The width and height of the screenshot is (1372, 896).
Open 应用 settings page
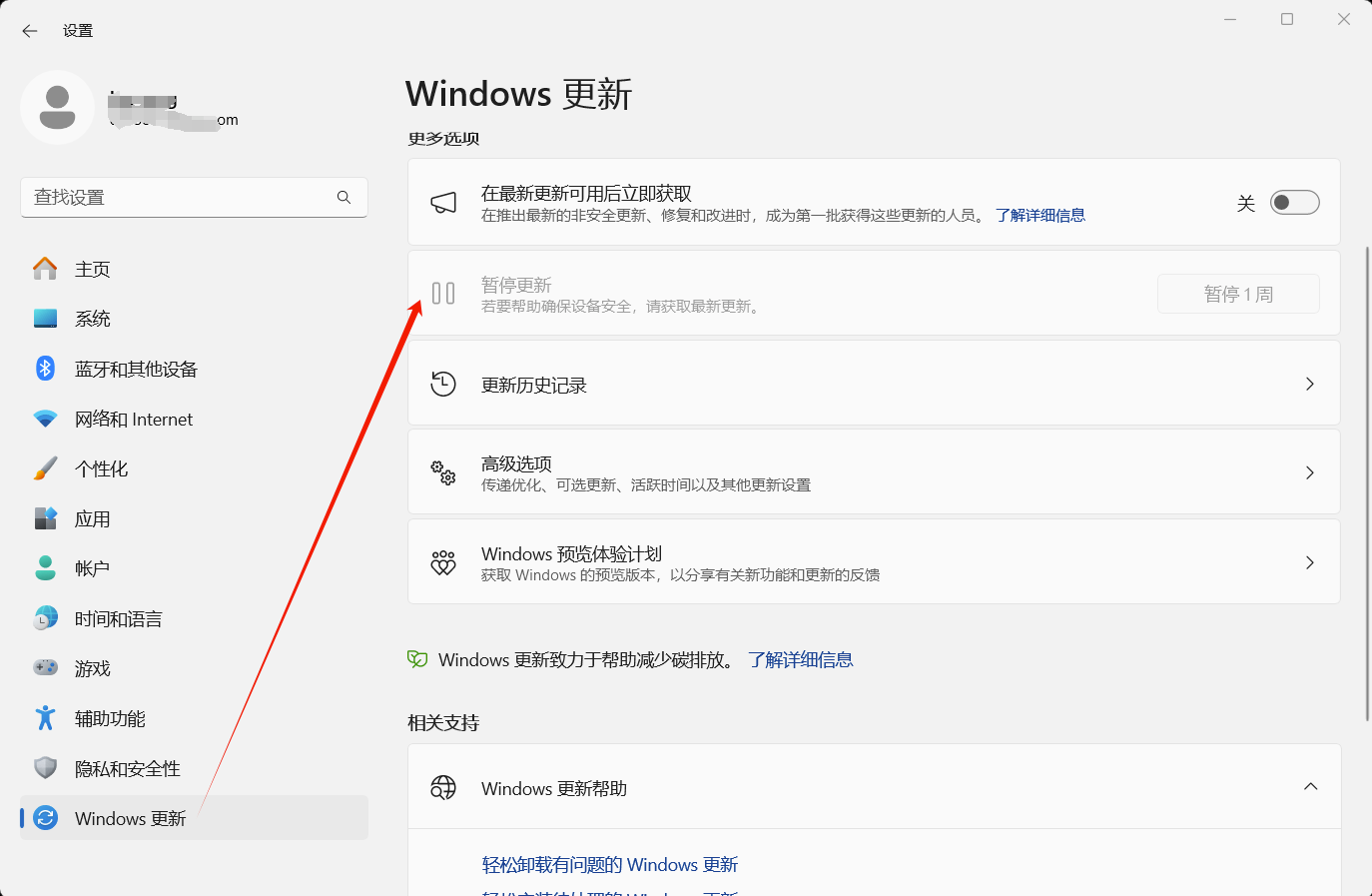pos(194,518)
